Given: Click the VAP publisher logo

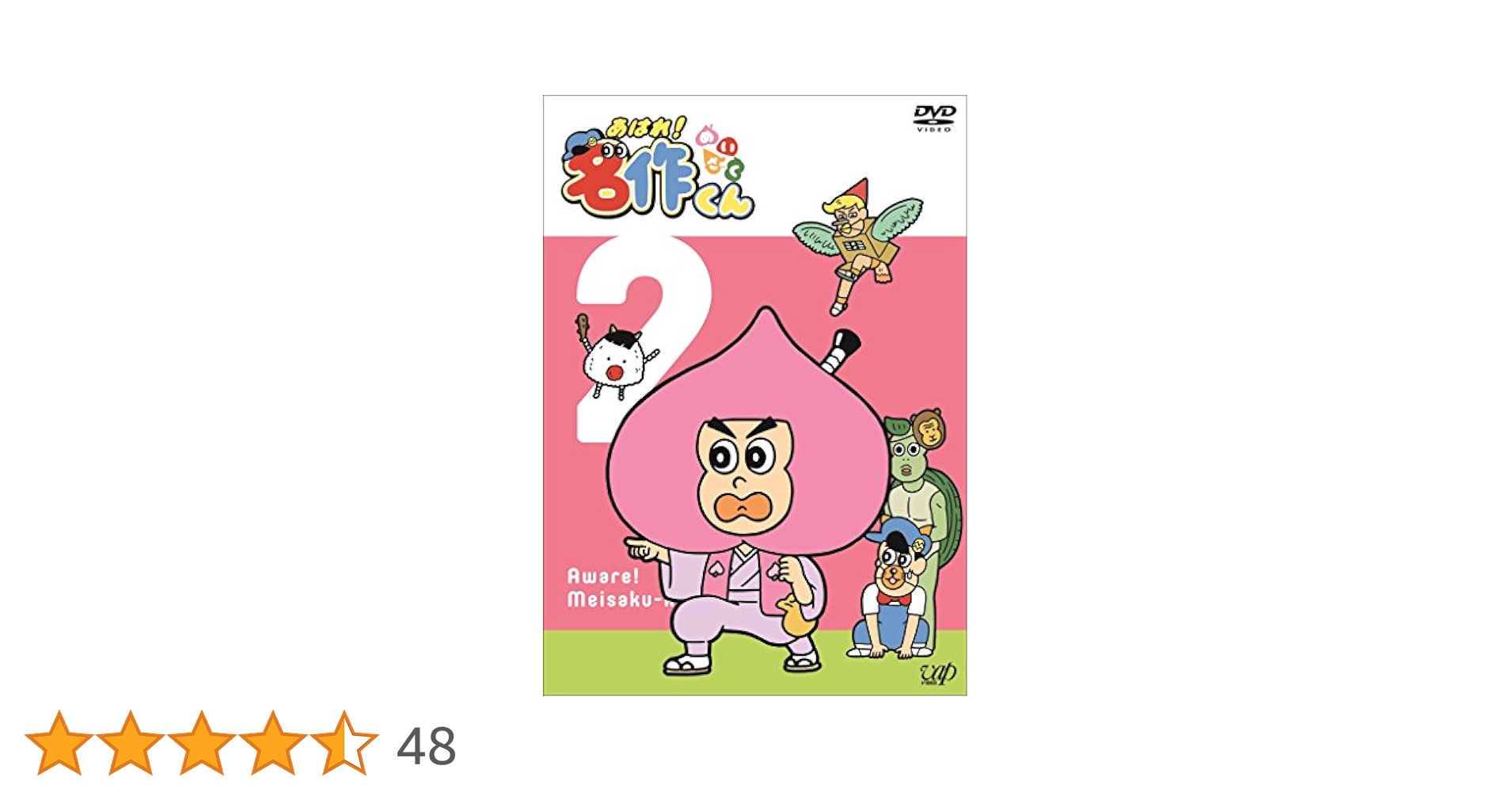Looking at the screenshot, I should [x=938, y=674].
